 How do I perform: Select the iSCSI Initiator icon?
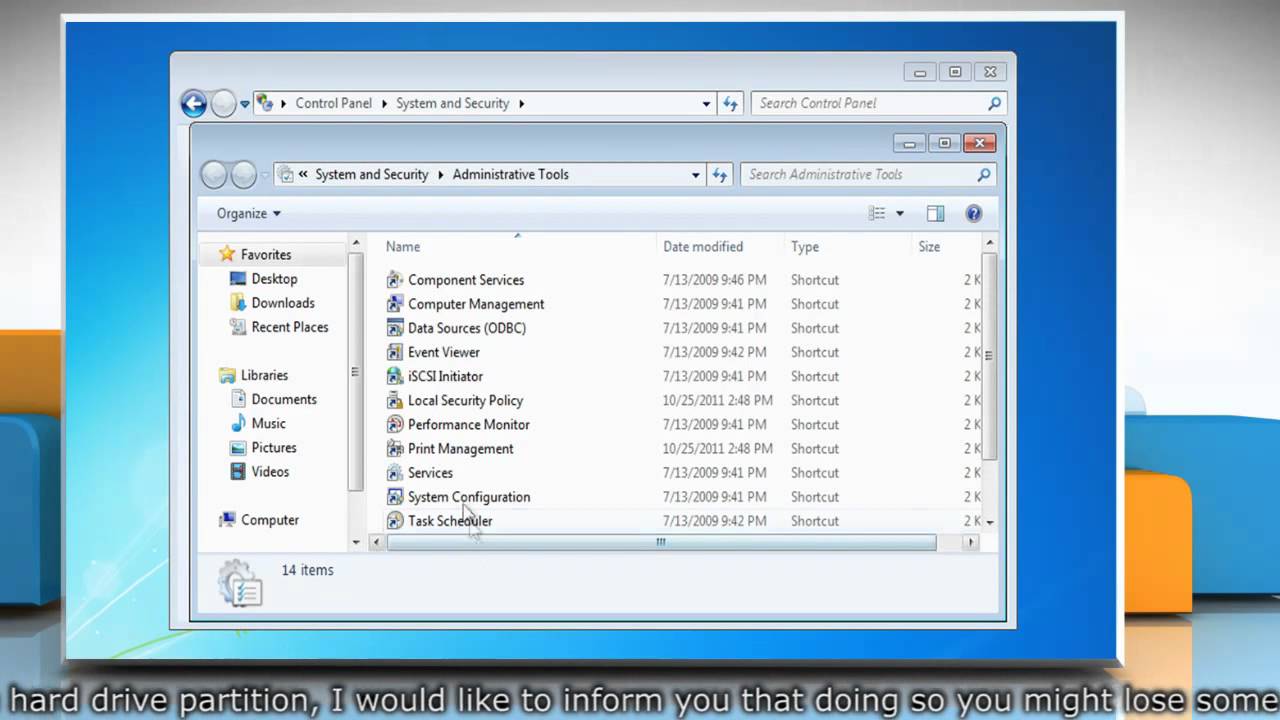tap(395, 376)
